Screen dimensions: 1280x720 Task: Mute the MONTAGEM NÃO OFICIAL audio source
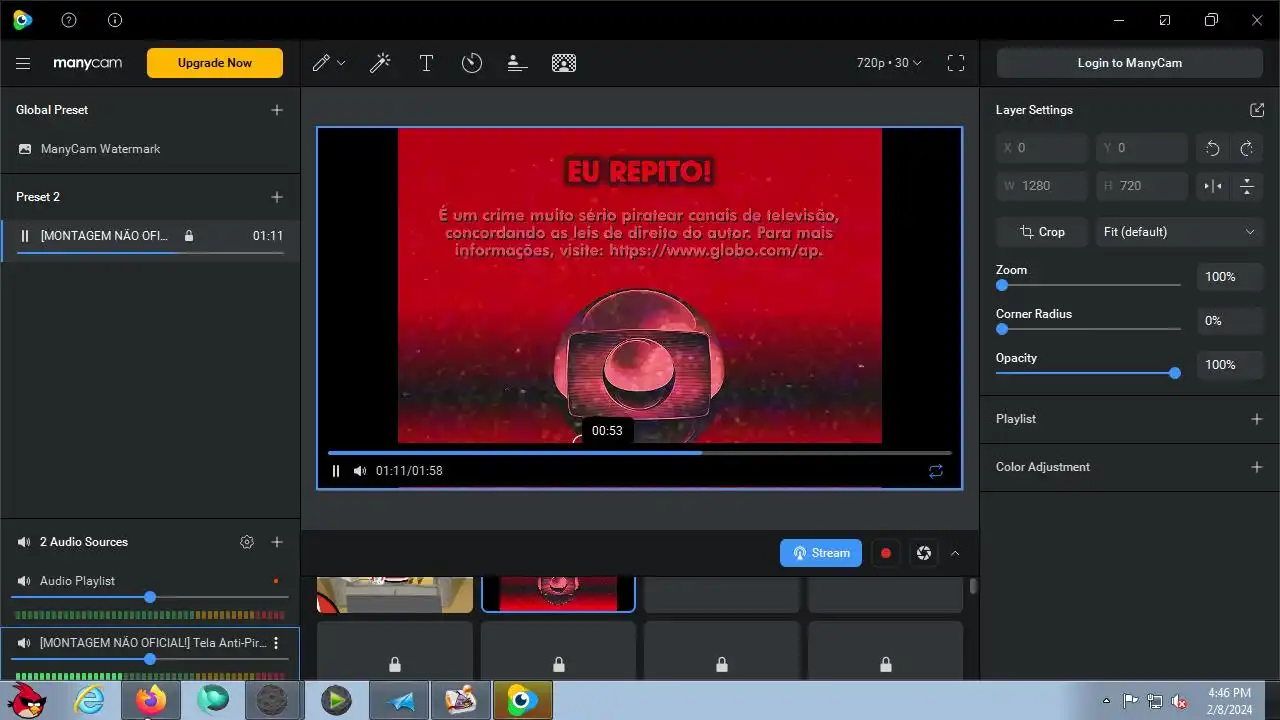click(24, 643)
